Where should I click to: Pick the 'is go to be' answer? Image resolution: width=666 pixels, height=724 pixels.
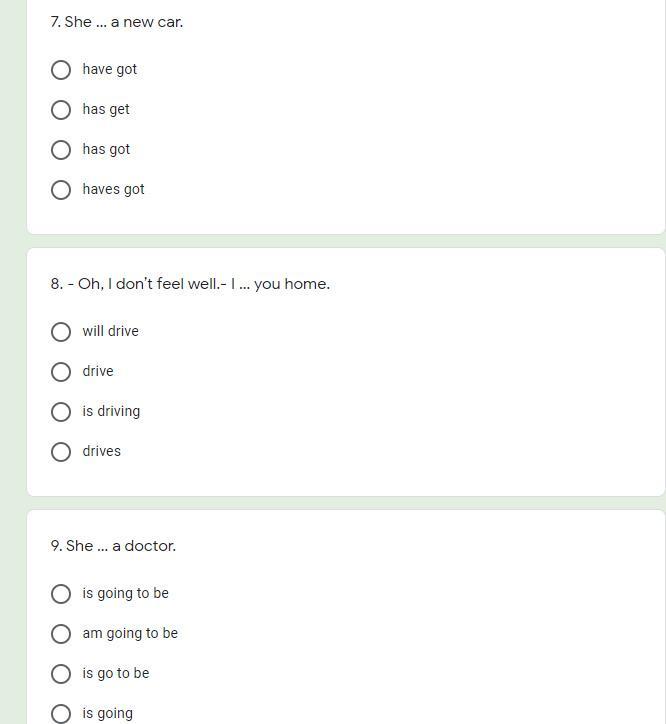(61, 674)
